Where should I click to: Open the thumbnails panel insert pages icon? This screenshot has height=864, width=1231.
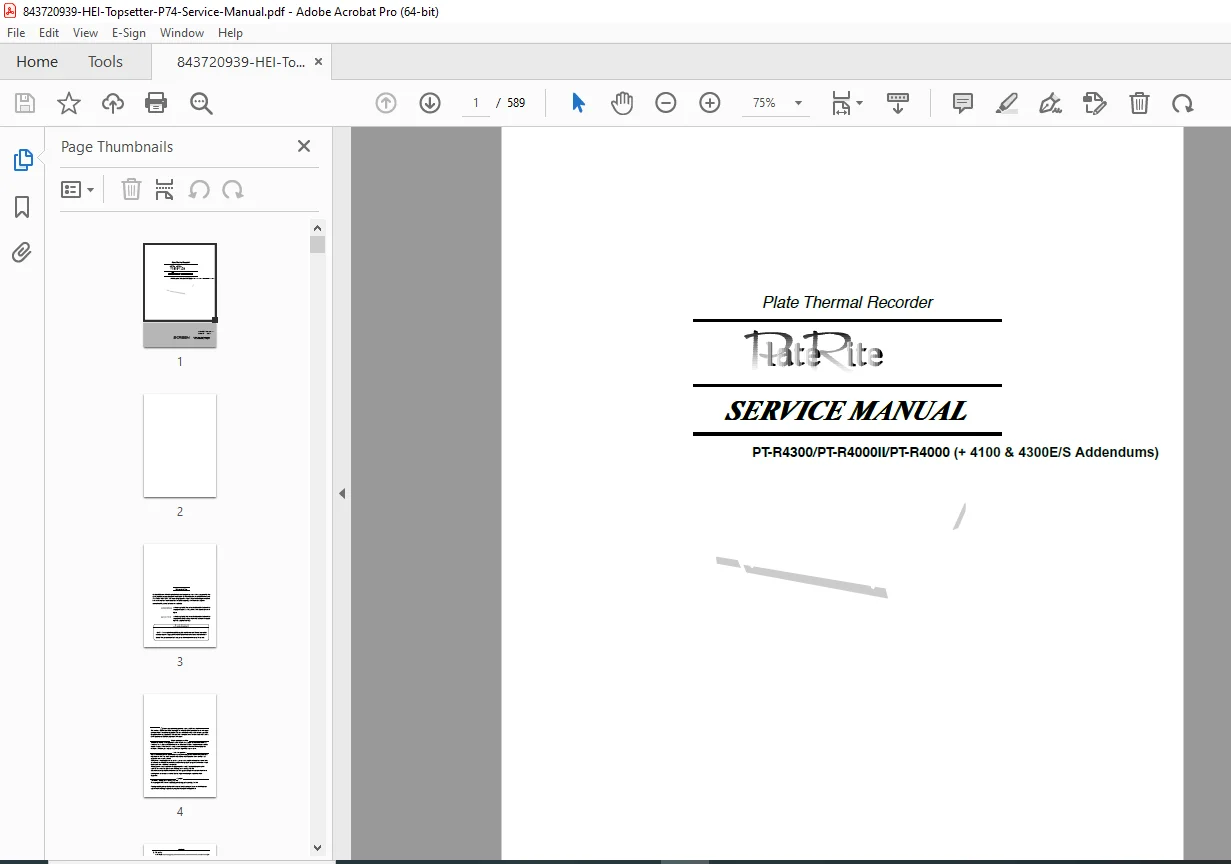pos(165,190)
